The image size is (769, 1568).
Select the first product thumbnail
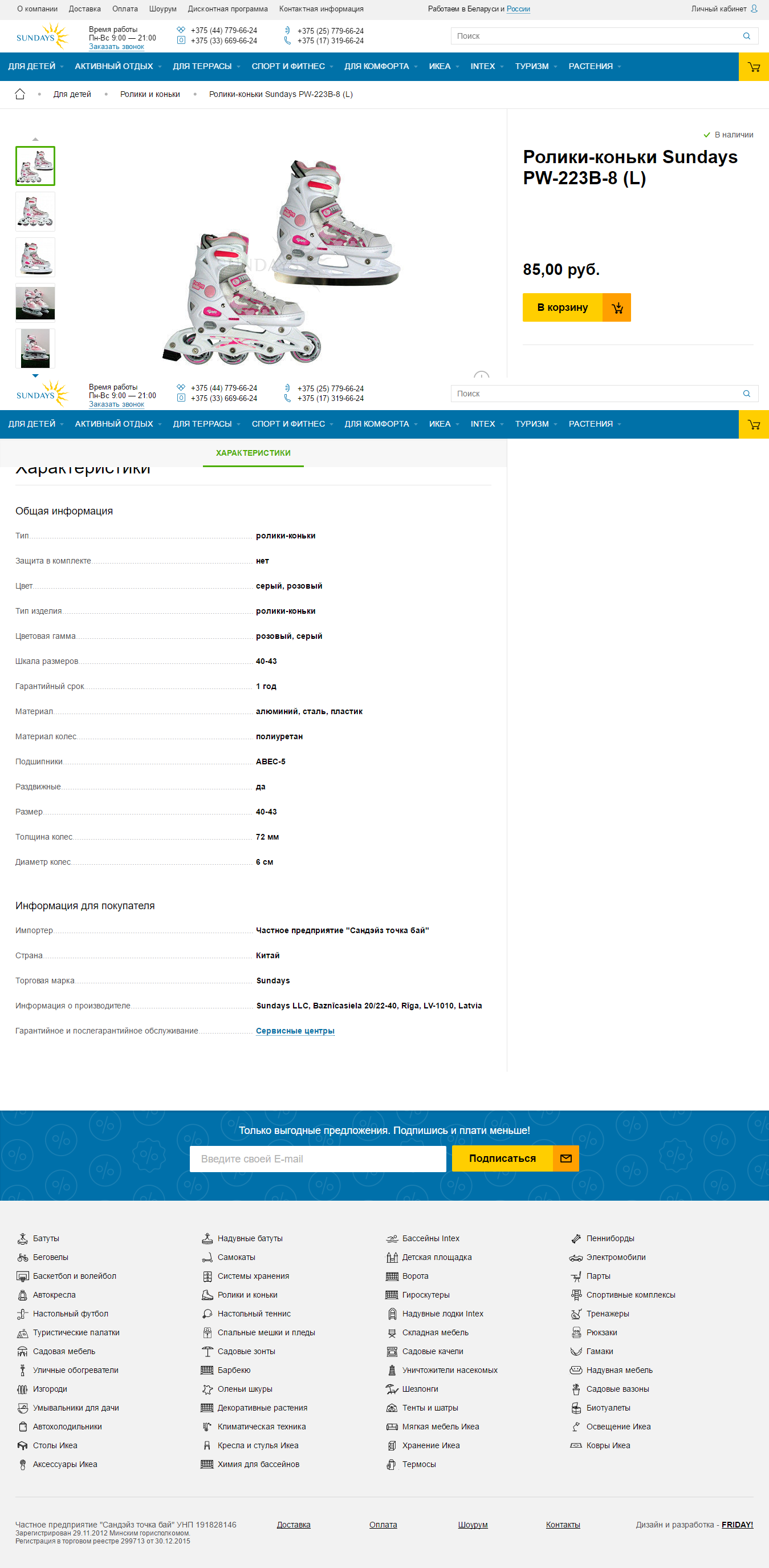coord(35,165)
